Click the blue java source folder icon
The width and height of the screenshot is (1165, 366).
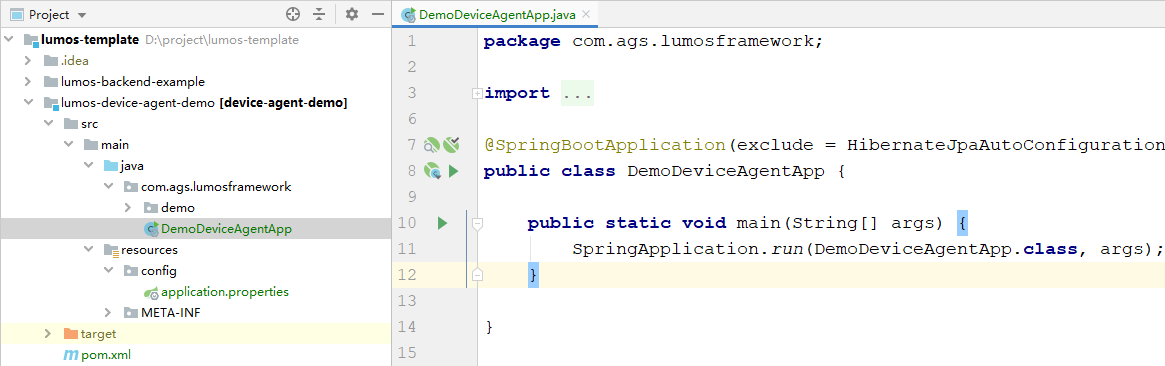click(x=111, y=166)
